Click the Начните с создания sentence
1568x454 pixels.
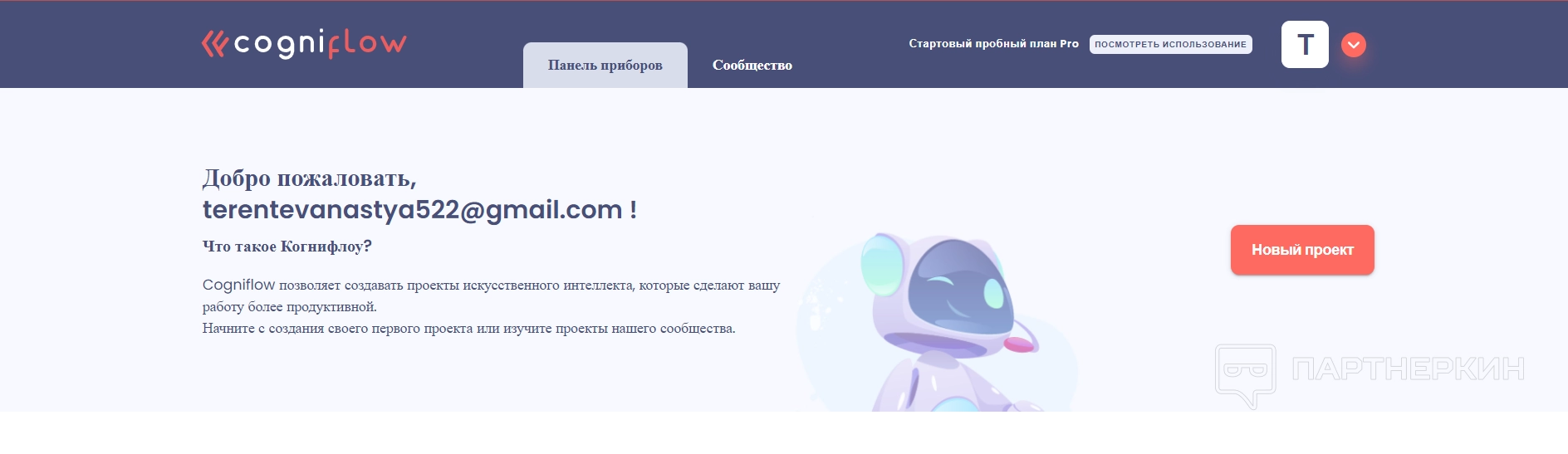[x=469, y=329]
